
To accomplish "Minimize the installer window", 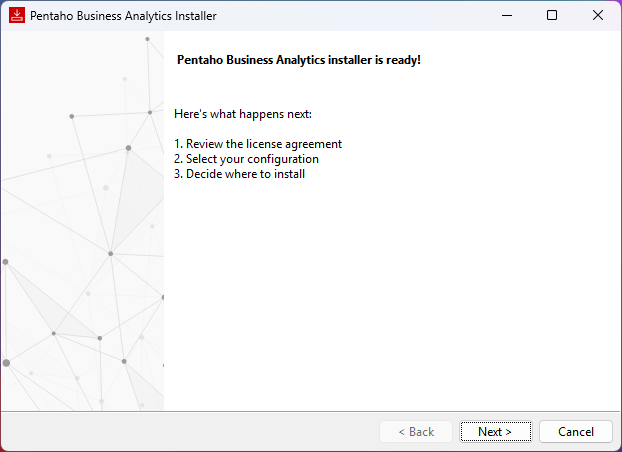I will point(506,16).
